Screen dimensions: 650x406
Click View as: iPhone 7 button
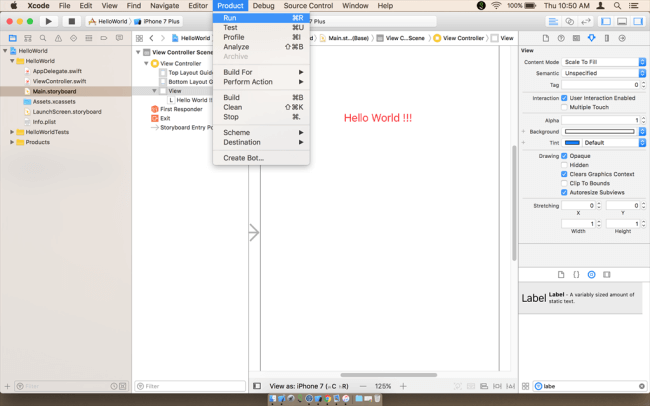tap(308, 386)
